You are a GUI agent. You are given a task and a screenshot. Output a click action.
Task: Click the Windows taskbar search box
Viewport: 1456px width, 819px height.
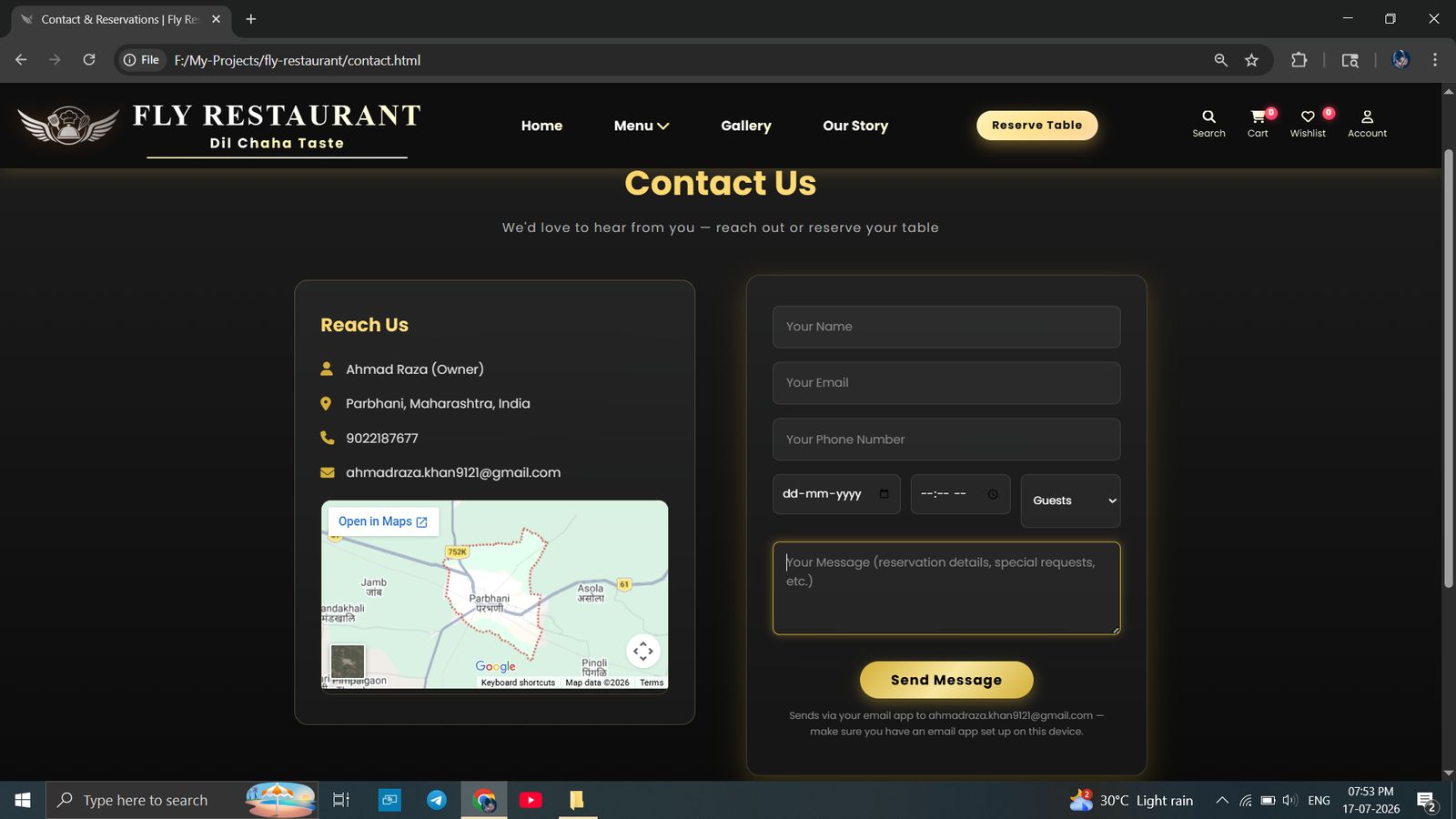click(182, 800)
